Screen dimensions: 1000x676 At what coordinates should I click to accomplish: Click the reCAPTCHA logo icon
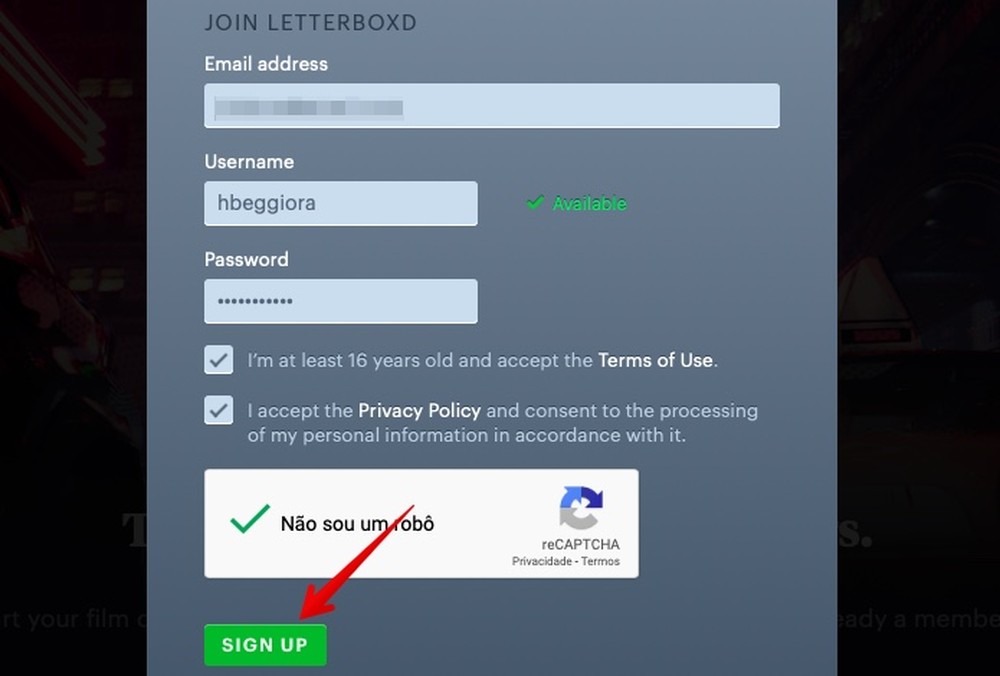(581, 507)
